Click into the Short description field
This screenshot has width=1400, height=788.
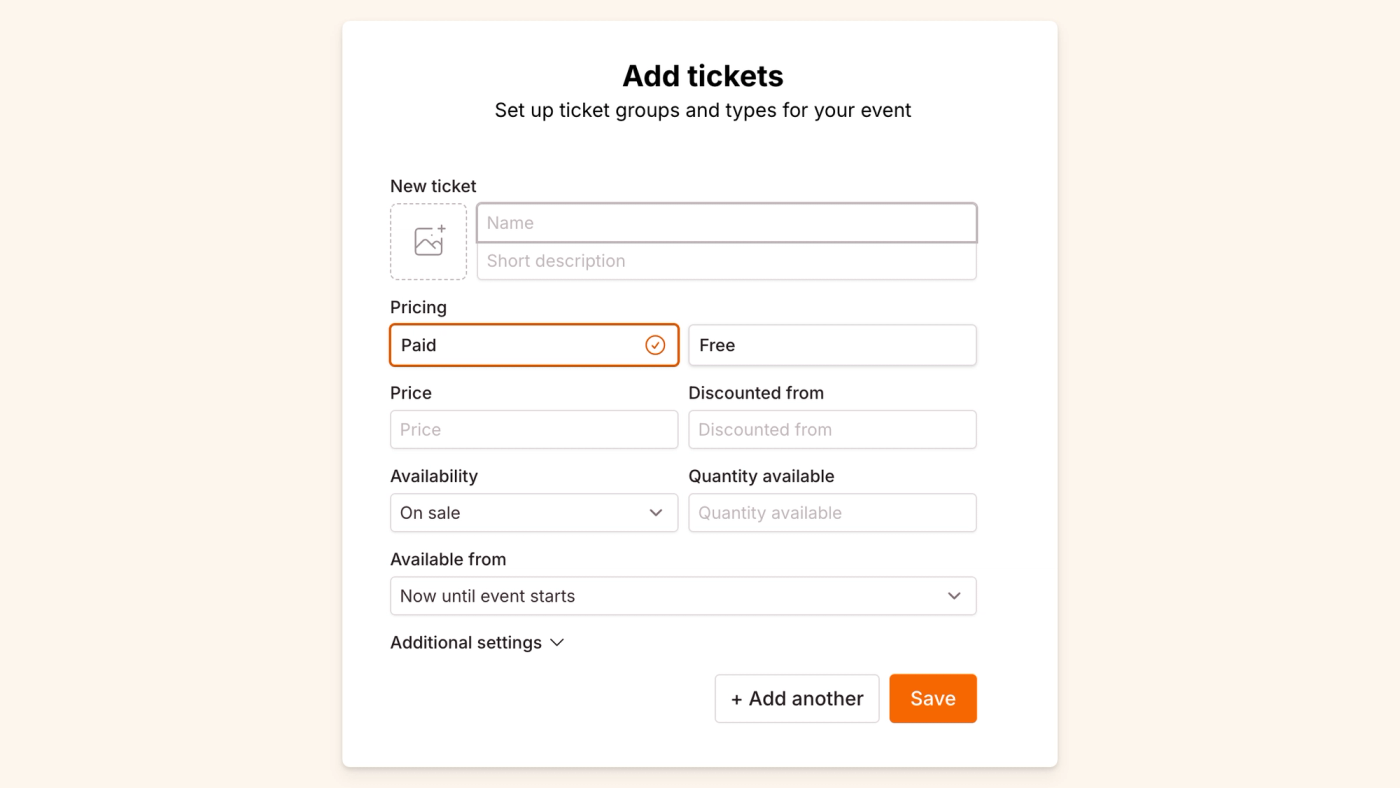(x=726, y=261)
